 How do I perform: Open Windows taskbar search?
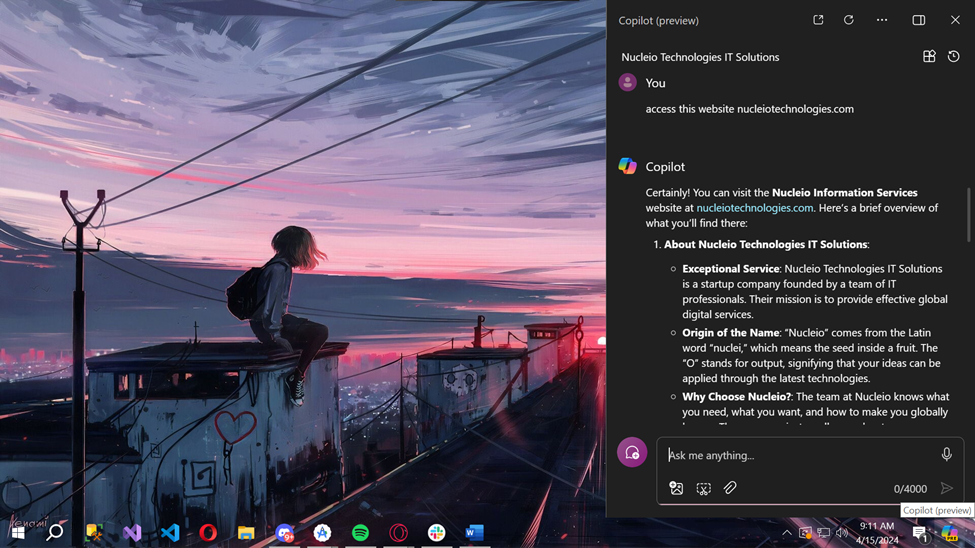(55, 532)
